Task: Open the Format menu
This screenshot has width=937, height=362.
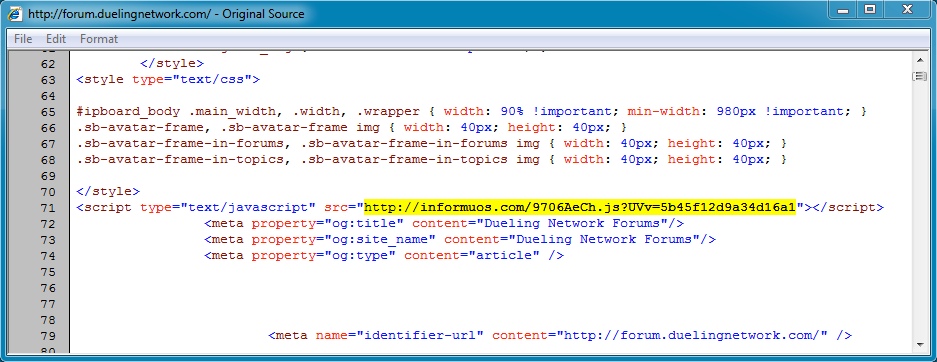Action: pyautogui.click(x=99, y=39)
